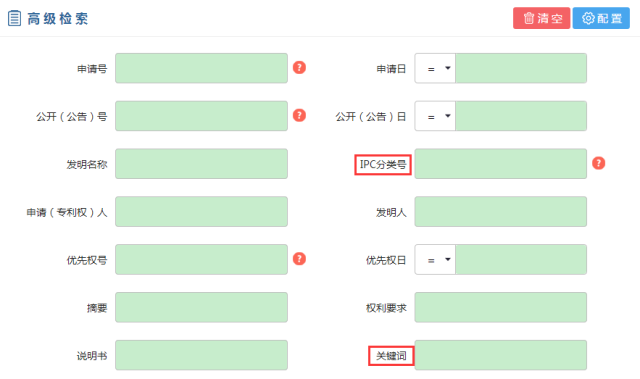The width and height of the screenshot is (640, 379).
Task: Click the help icon next to 申请号
Action: click(x=299, y=67)
